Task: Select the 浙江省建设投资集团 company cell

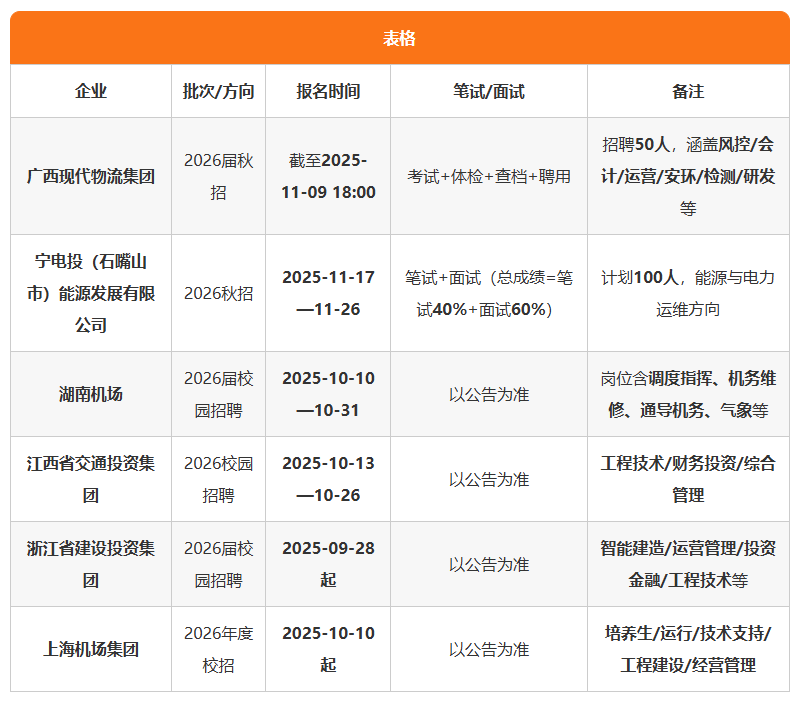Action: (91, 564)
